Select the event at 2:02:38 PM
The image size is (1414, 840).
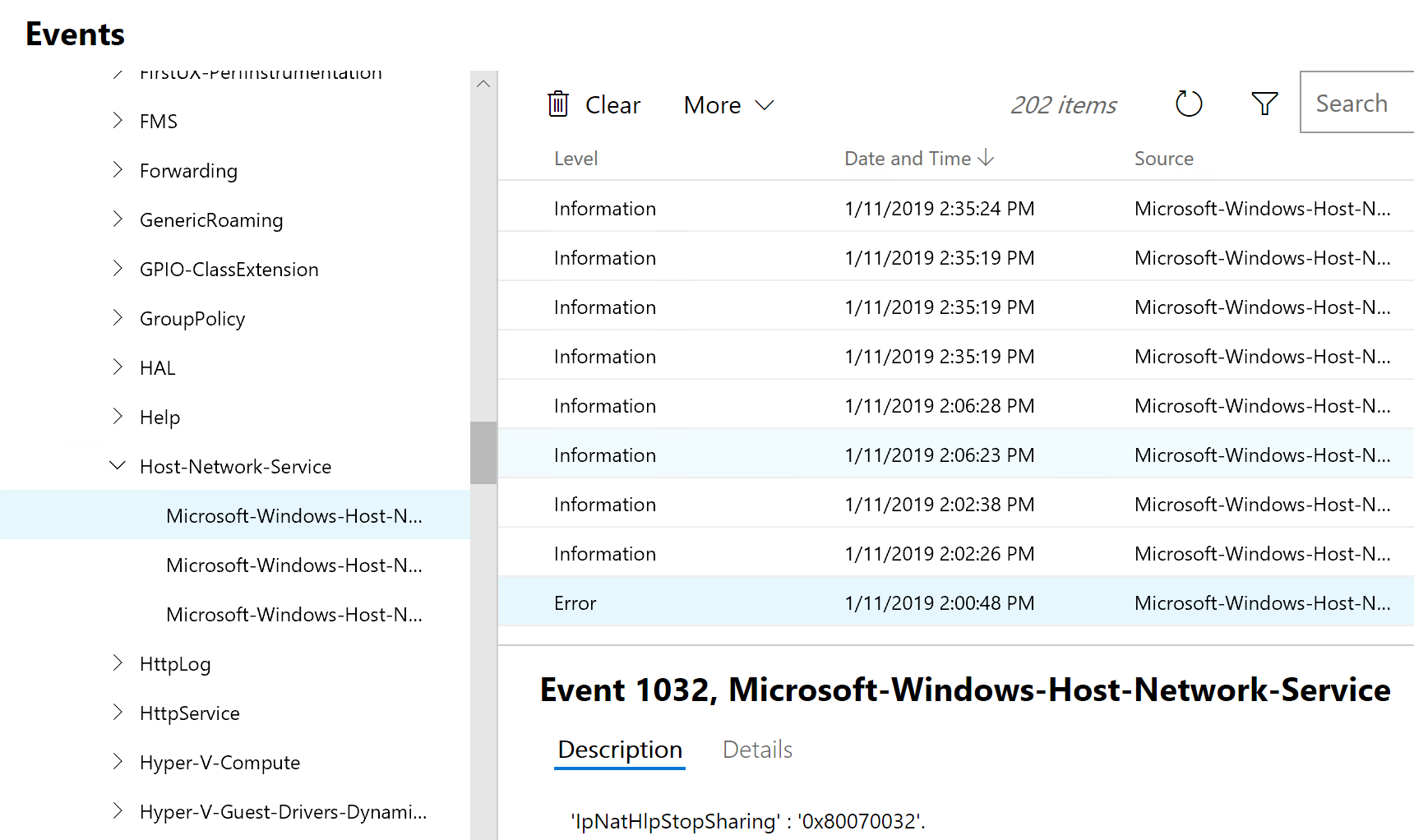click(956, 504)
